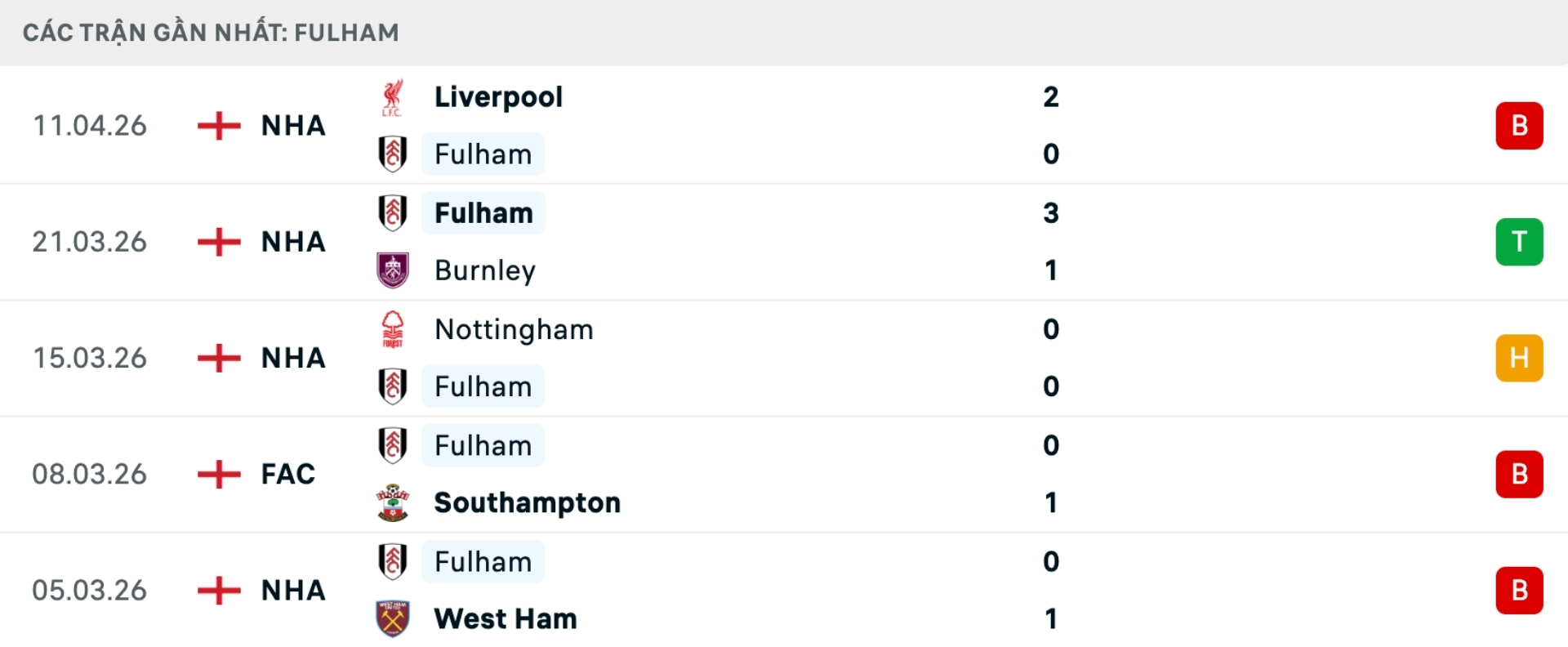Open the 21.03.26 match date
This screenshot has height=647, width=1568.
(x=90, y=242)
